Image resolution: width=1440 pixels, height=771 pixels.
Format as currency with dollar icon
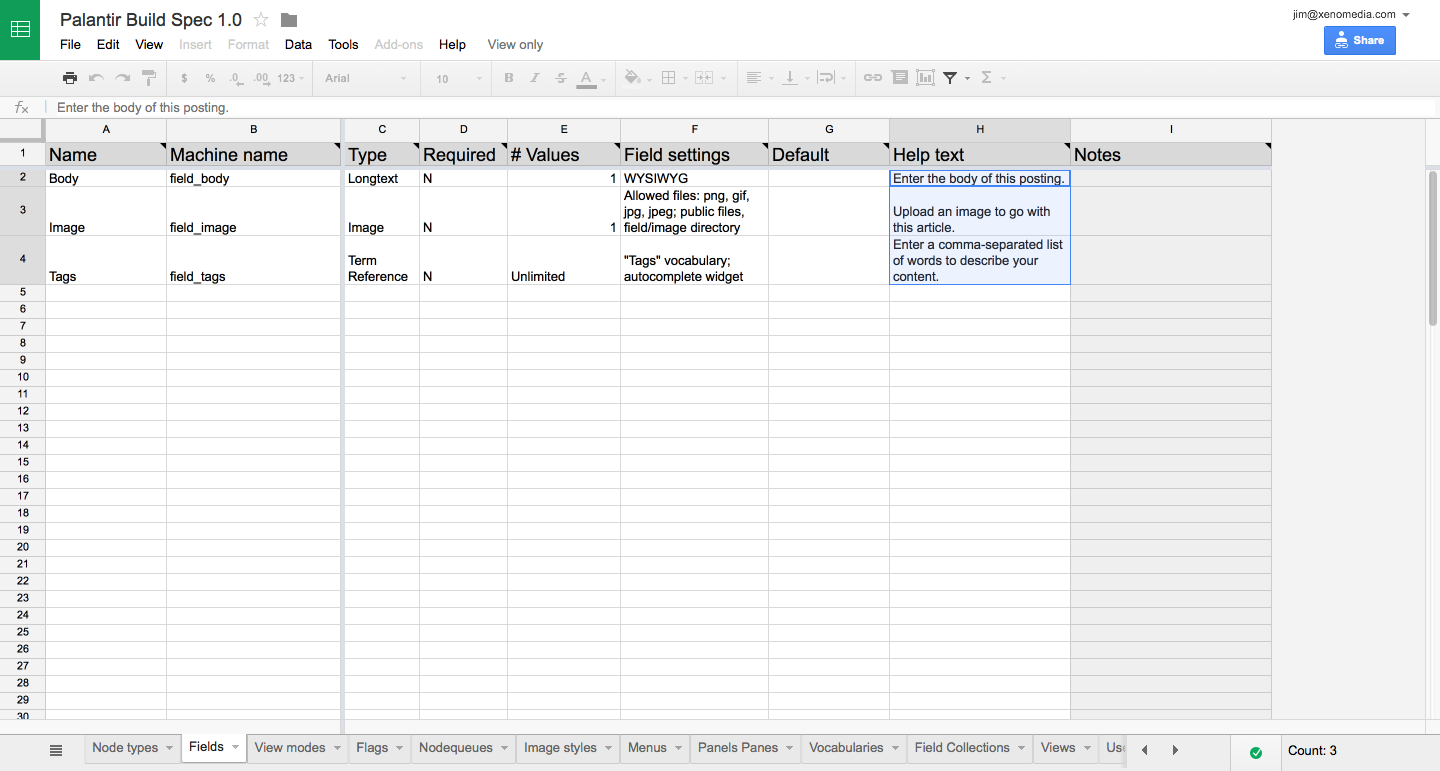184,78
